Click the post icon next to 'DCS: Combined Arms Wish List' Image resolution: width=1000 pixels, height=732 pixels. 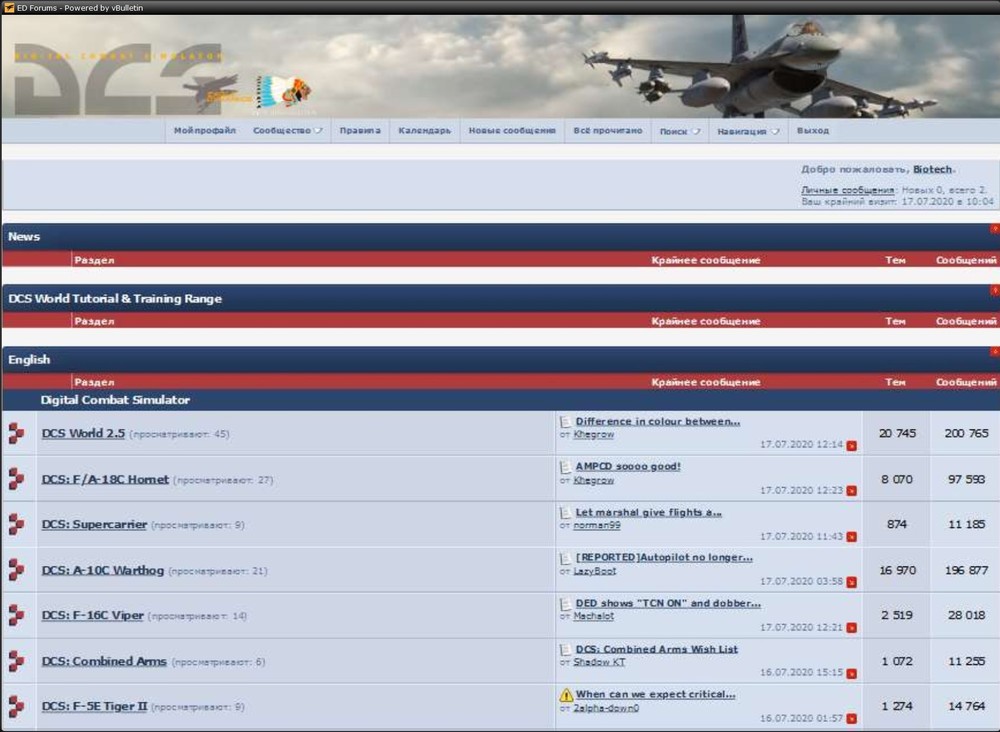pyautogui.click(x=566, y=650)
